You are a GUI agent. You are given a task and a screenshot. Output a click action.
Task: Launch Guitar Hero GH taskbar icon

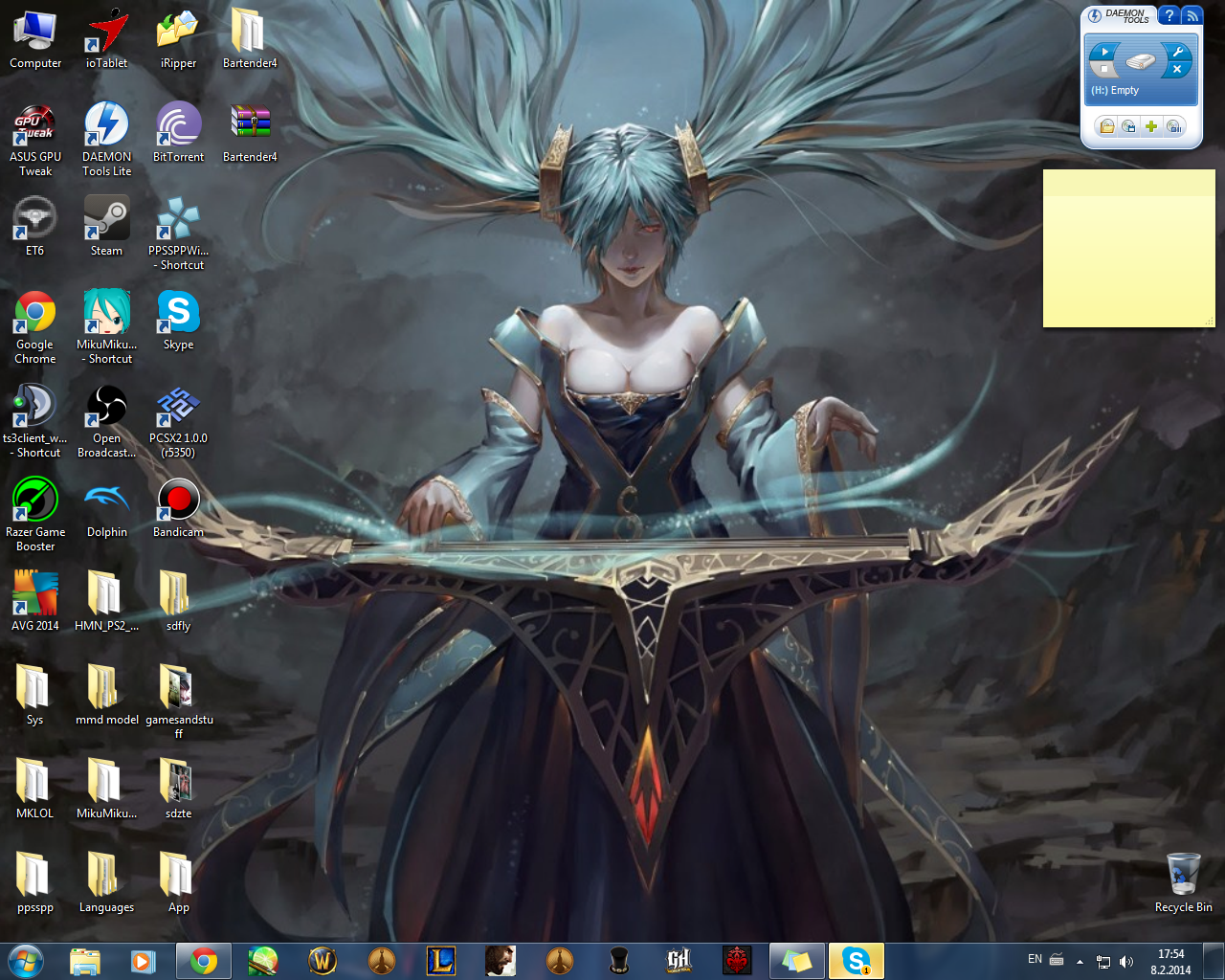point(679,961)
